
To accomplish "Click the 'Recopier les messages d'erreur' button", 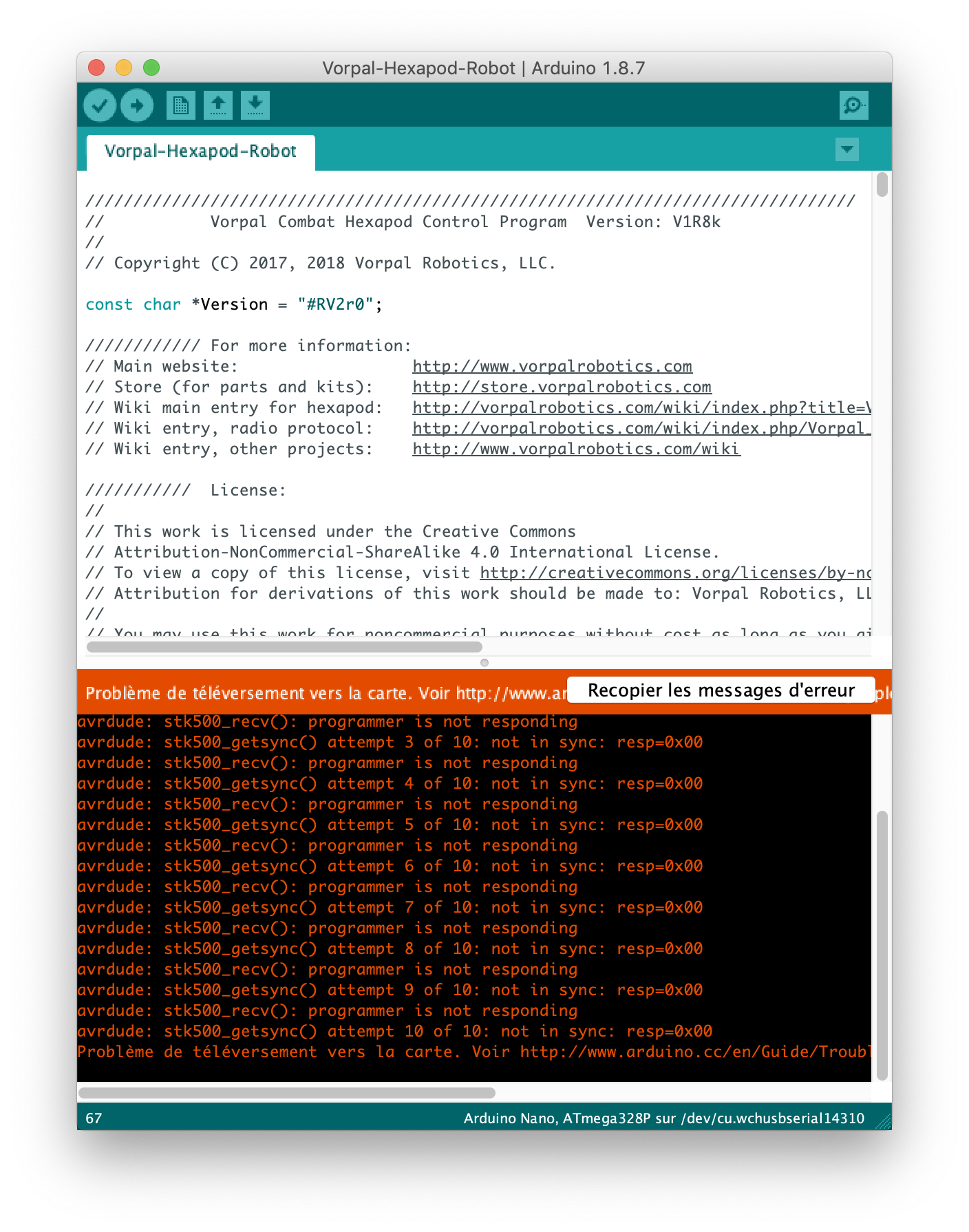I will (x=721, y=690).
